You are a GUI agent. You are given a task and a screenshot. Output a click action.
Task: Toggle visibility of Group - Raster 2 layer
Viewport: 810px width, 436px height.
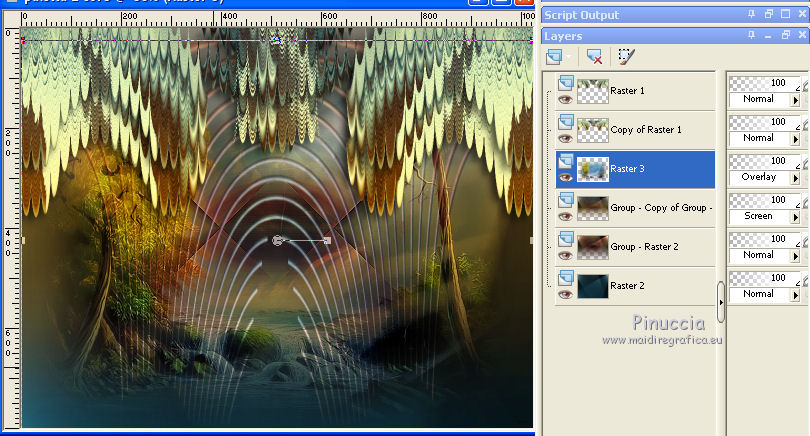point(565,255)
